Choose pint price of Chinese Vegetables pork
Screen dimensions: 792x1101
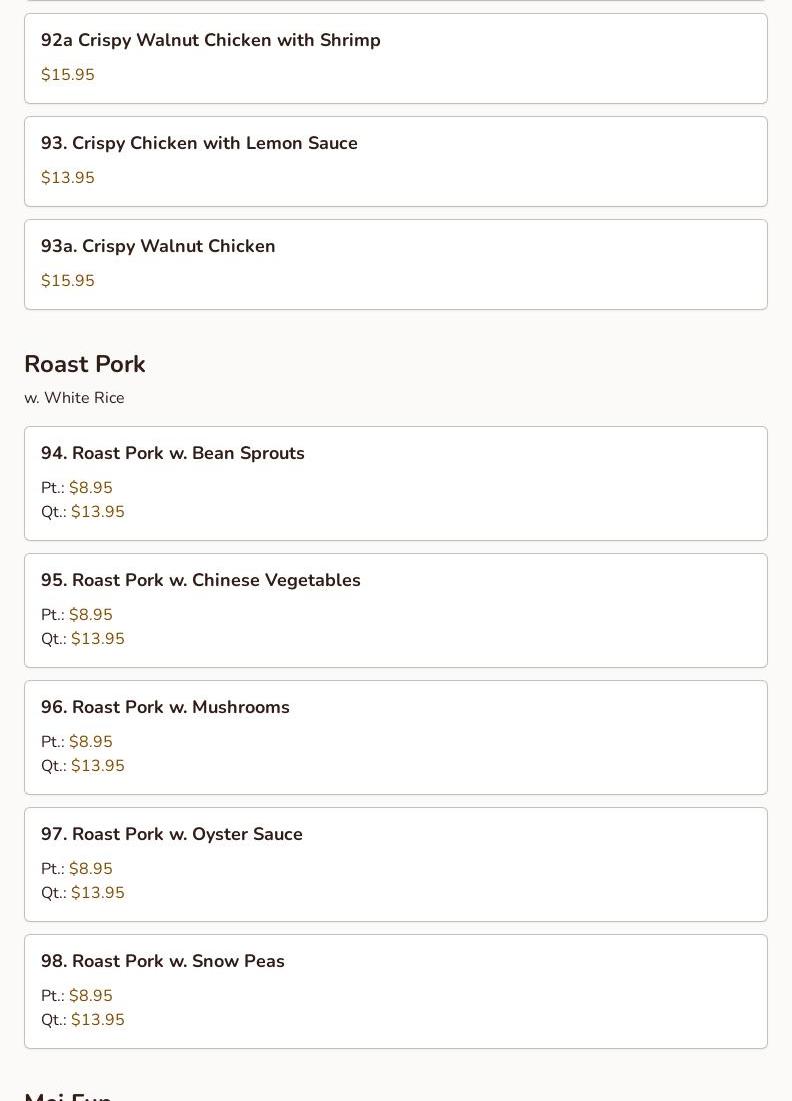[x=77, y=614]
